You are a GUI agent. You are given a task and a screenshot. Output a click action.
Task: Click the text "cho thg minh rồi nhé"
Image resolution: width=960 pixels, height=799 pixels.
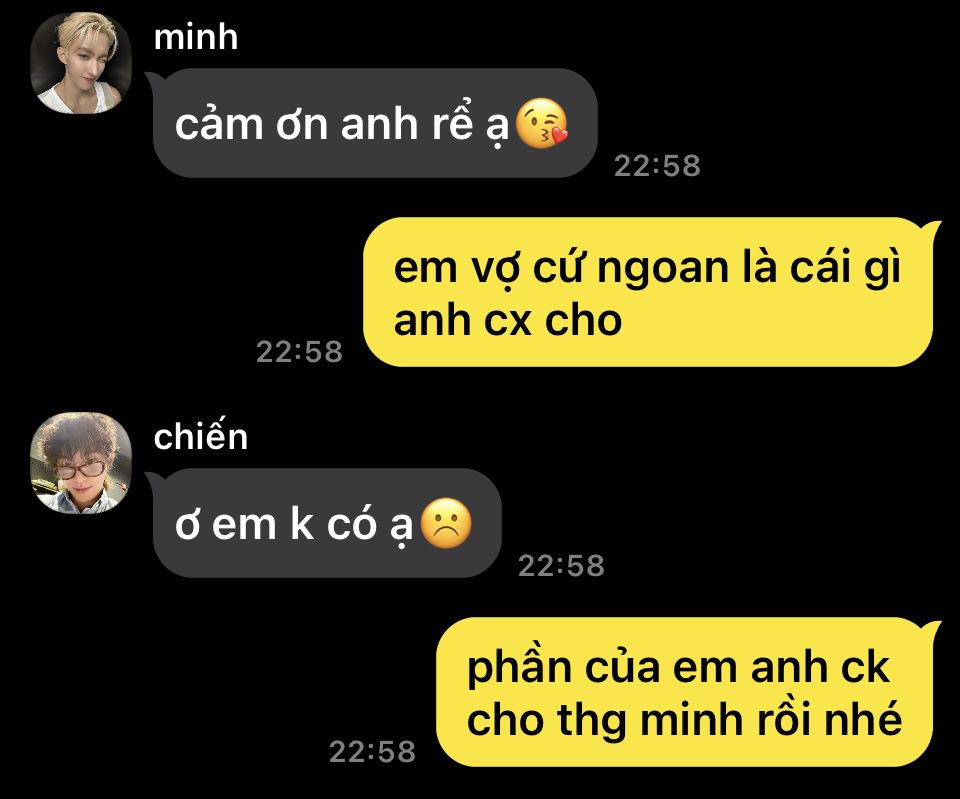(684, 719)
